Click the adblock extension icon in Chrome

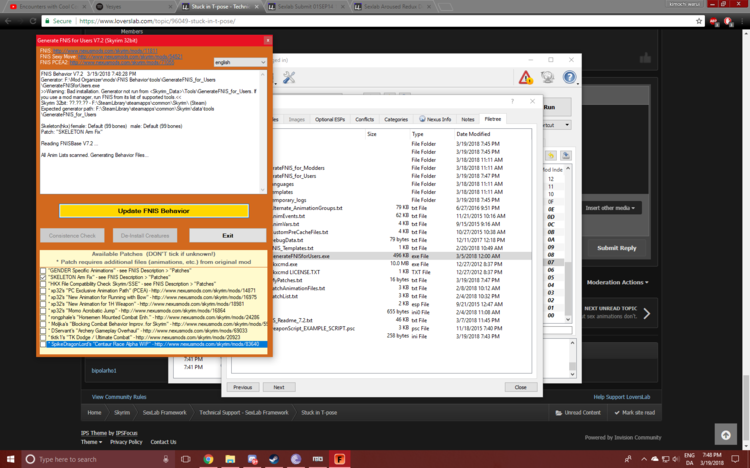(714, 21)
